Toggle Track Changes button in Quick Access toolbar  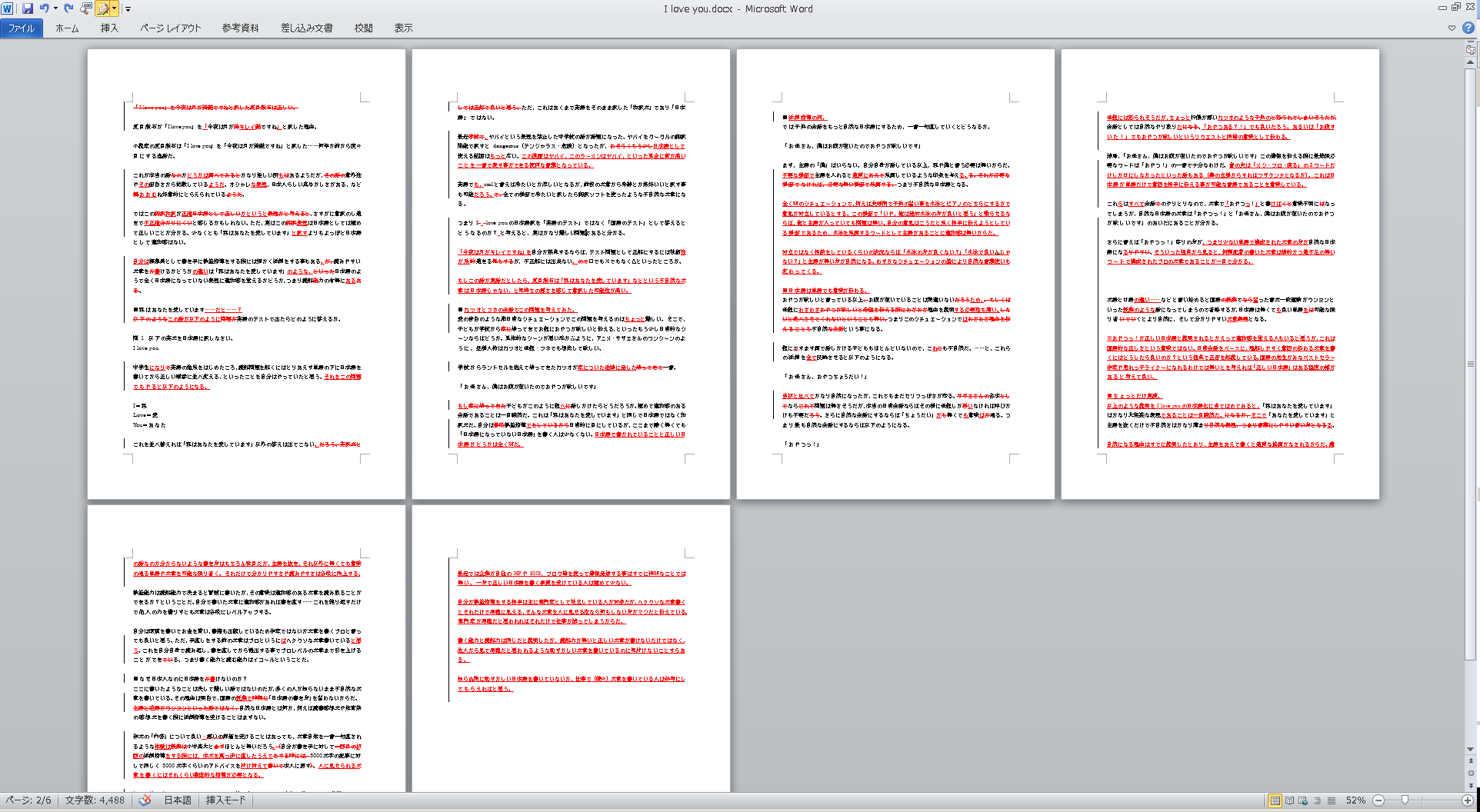tap(103, 8)
